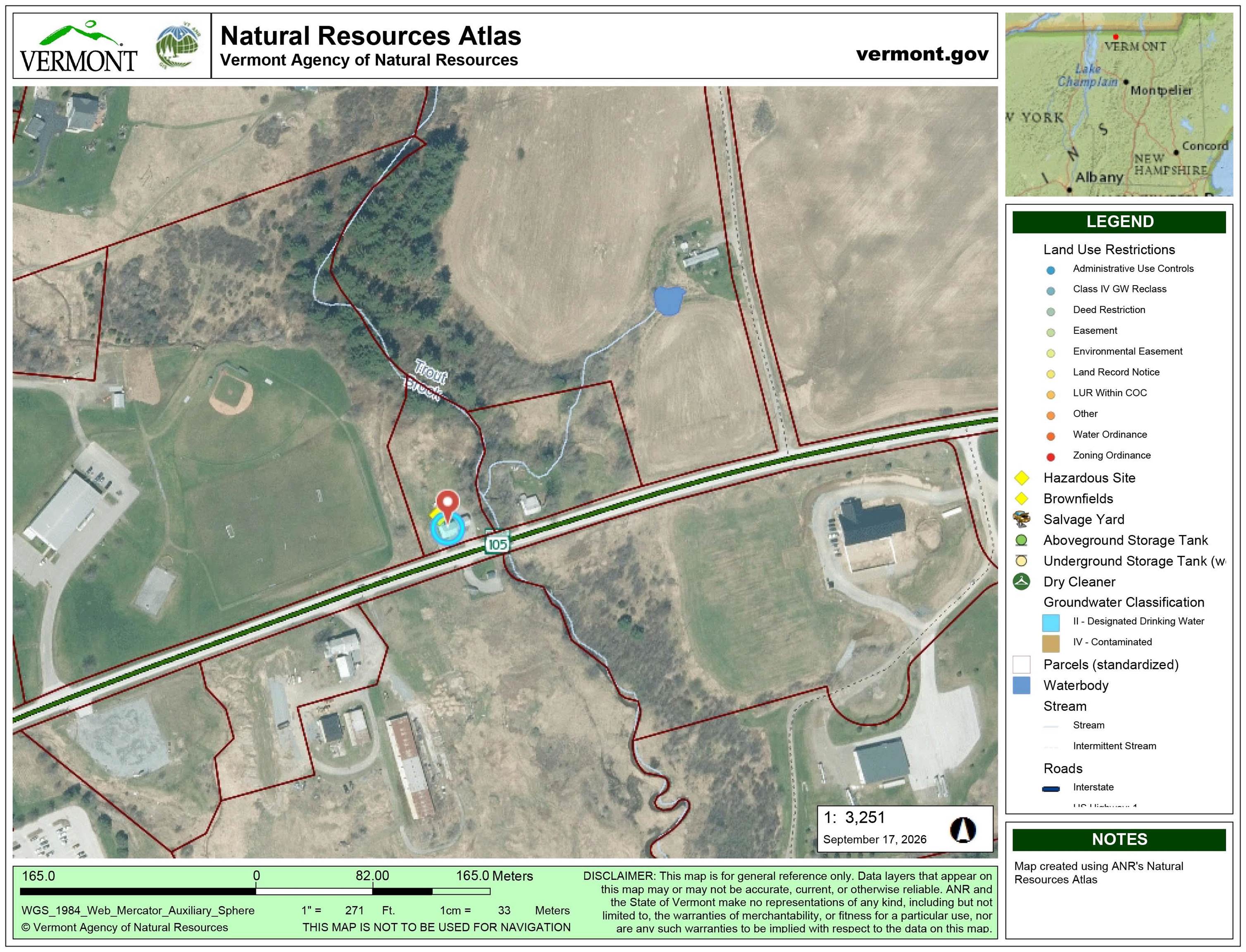1246x952 pixels.
Task: Click the Waterbody legend label
Action: click(x=1075, y=685)
